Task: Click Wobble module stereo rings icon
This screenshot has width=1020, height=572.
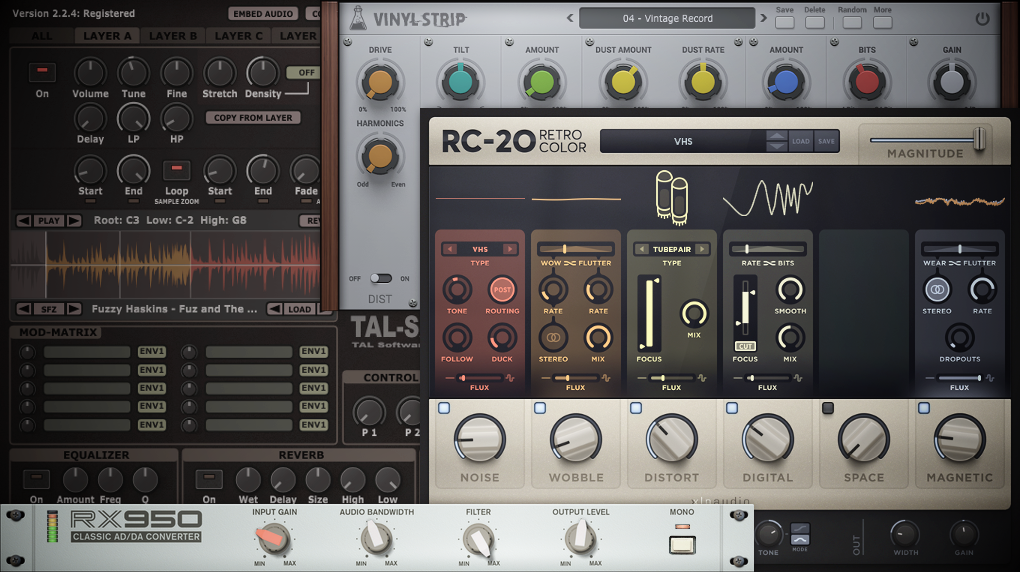Action: coord(553,338)
